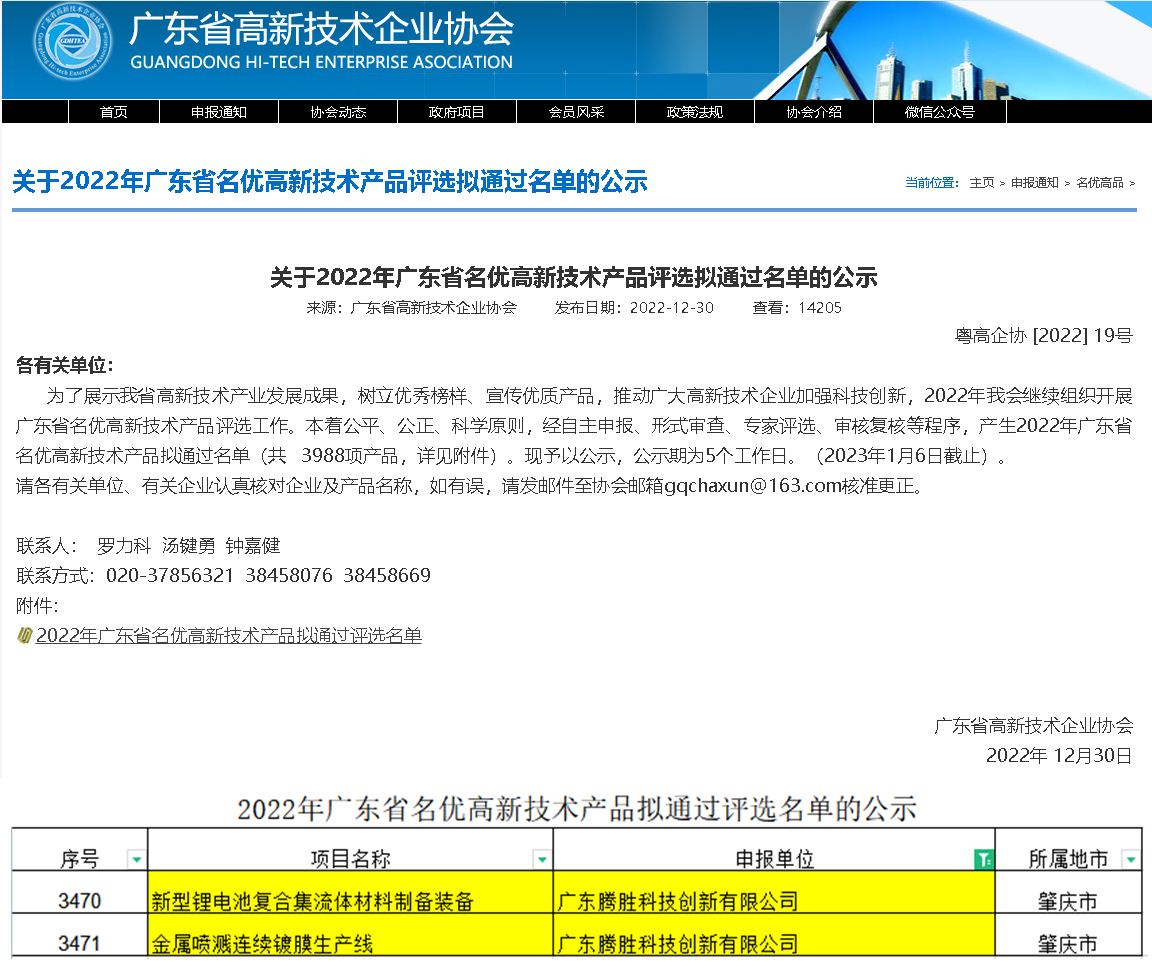This screenshot has width=1152, height=977.
Task: Open the 会员风采 navigation item
Action: point(575,112)
